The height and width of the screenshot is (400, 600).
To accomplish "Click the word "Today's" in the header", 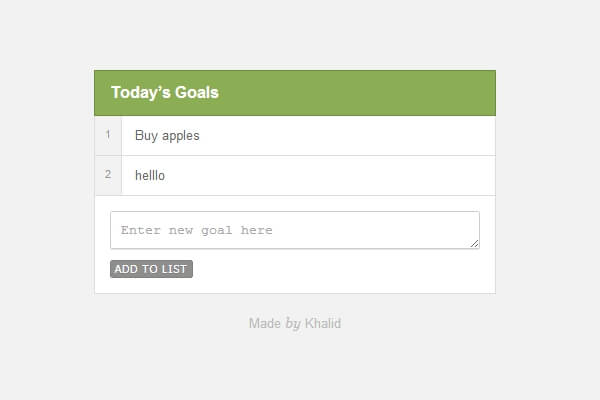I will [x=142, y=93].
